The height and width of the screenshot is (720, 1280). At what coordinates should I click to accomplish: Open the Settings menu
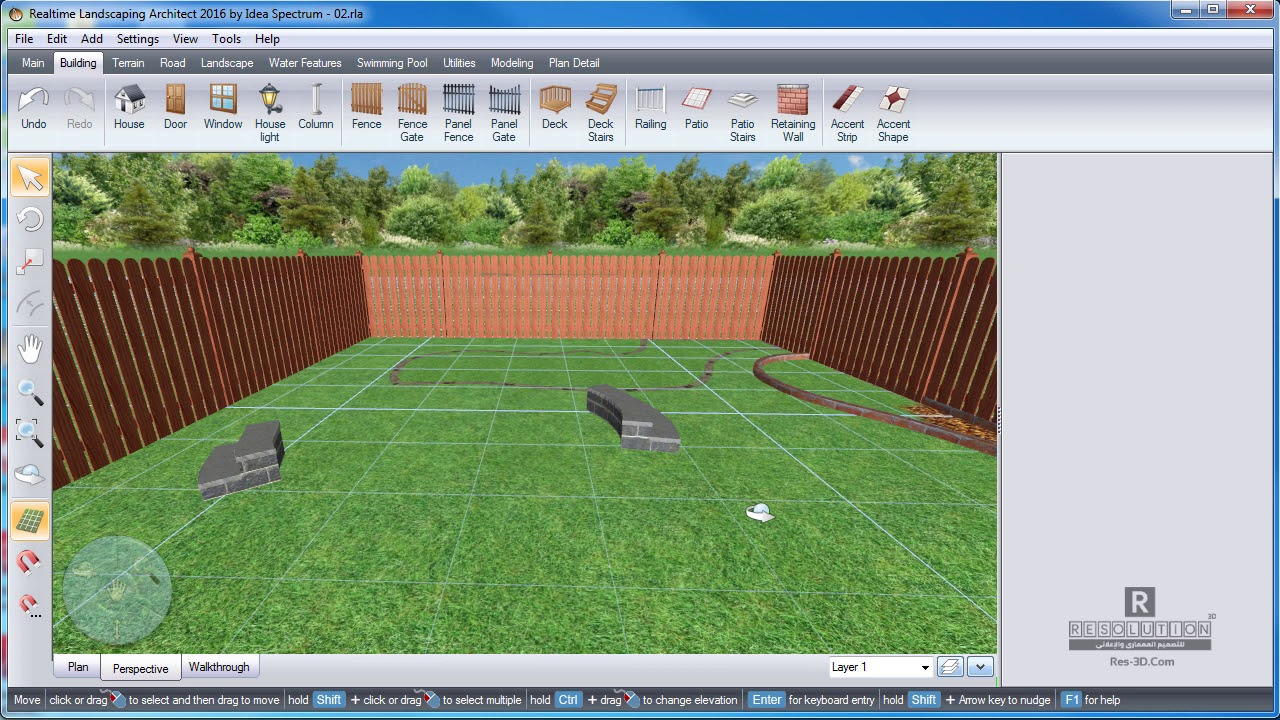(138, 39)
